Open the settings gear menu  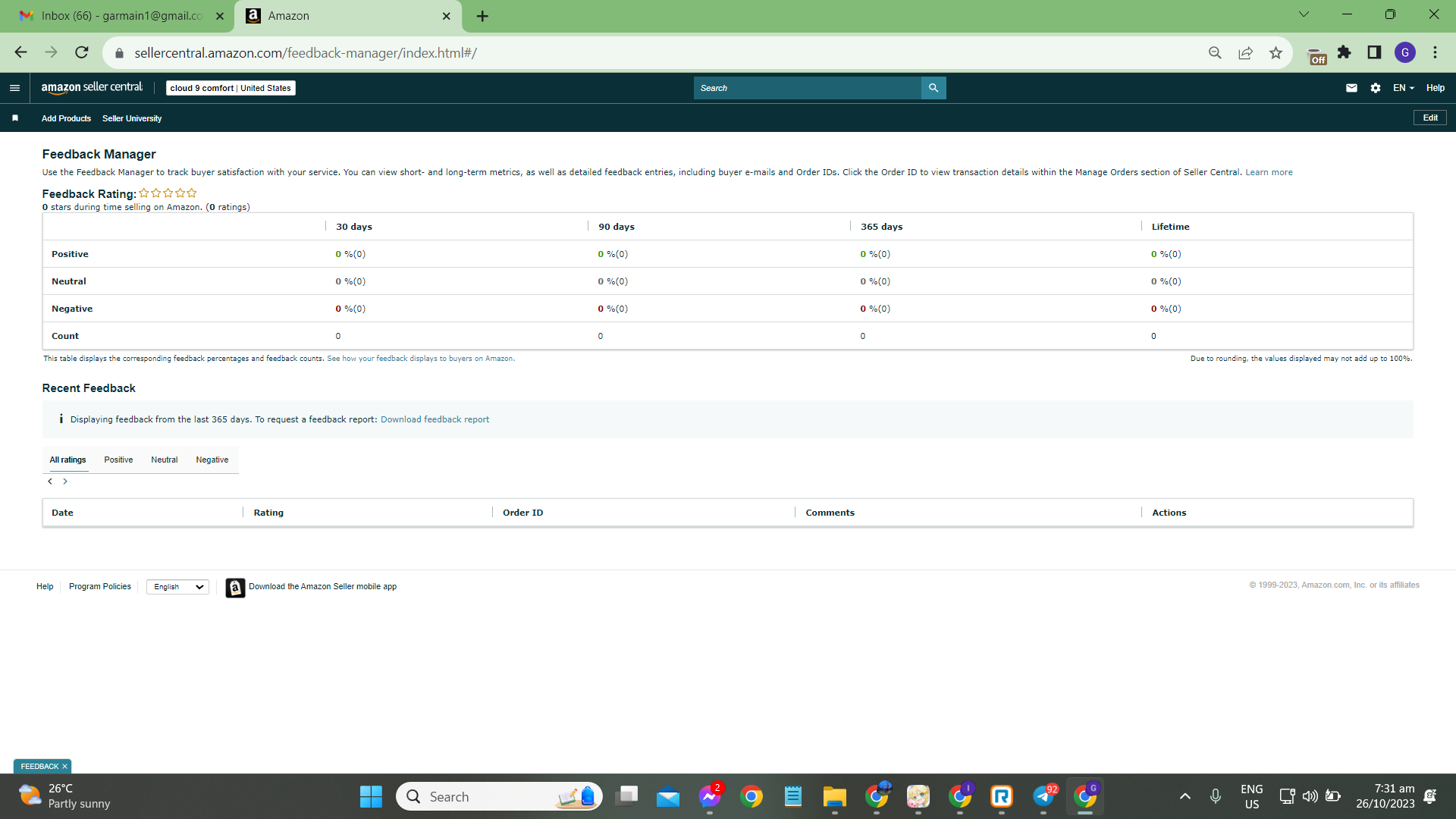[x=1376, y=88]
